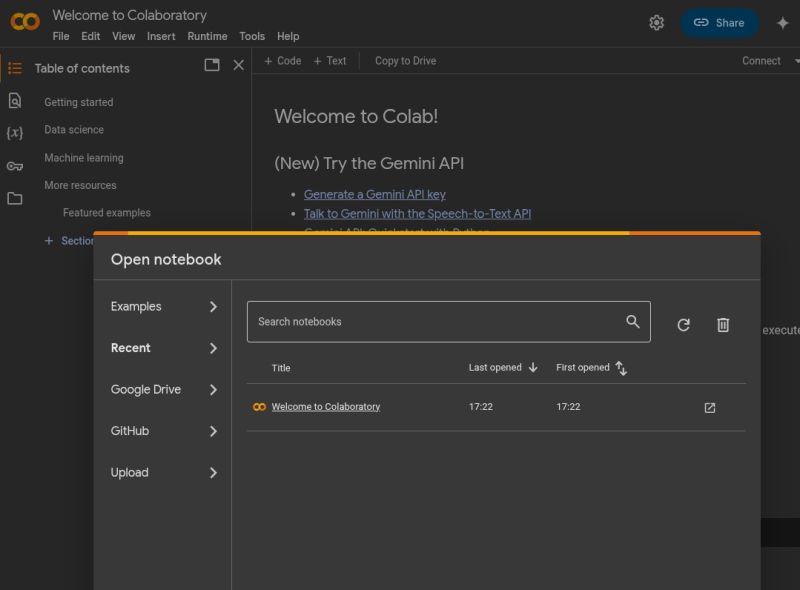
Task: Open Colab settings via the gear icon
Action: click(x=657, y=22)
